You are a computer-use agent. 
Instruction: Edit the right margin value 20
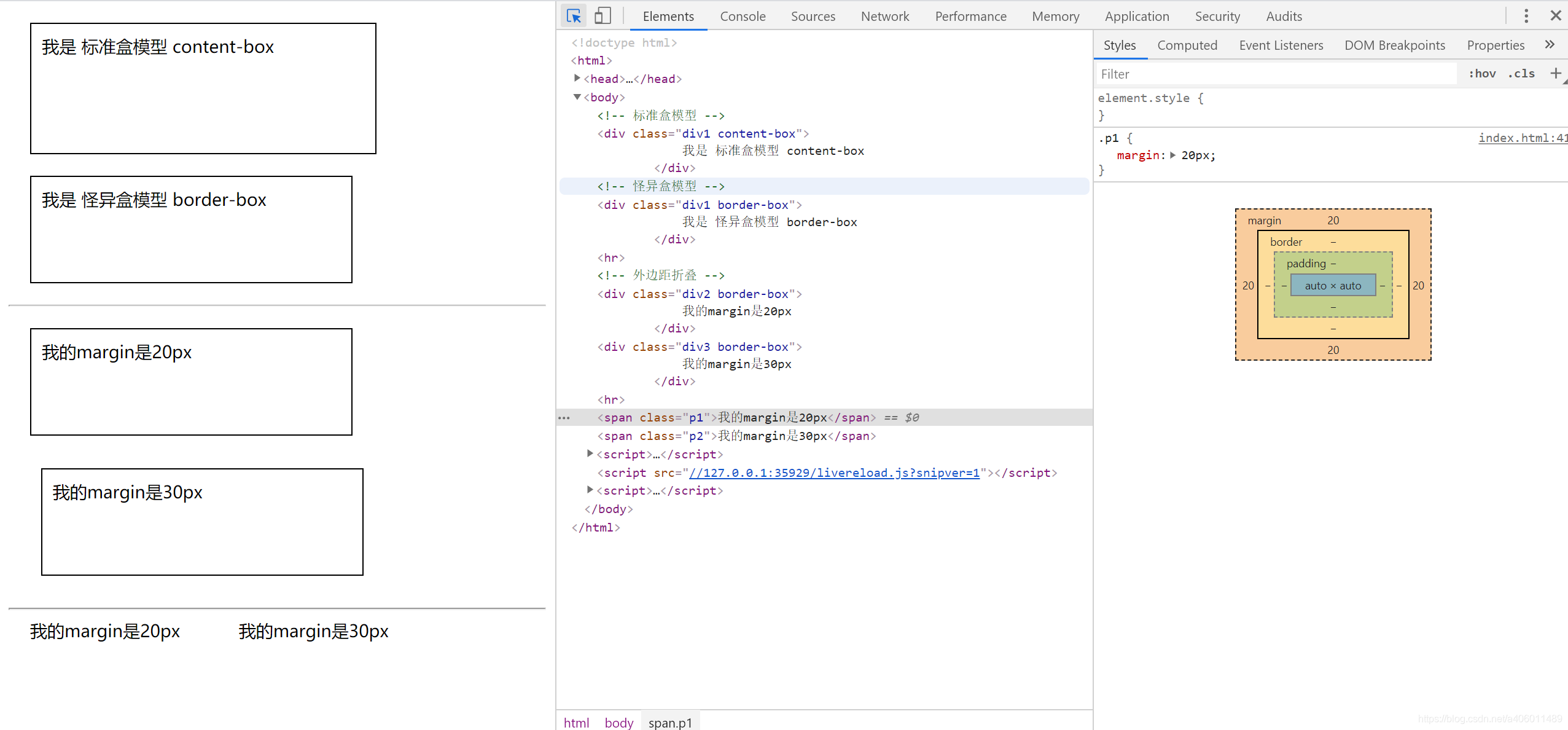pos(1418,285)
